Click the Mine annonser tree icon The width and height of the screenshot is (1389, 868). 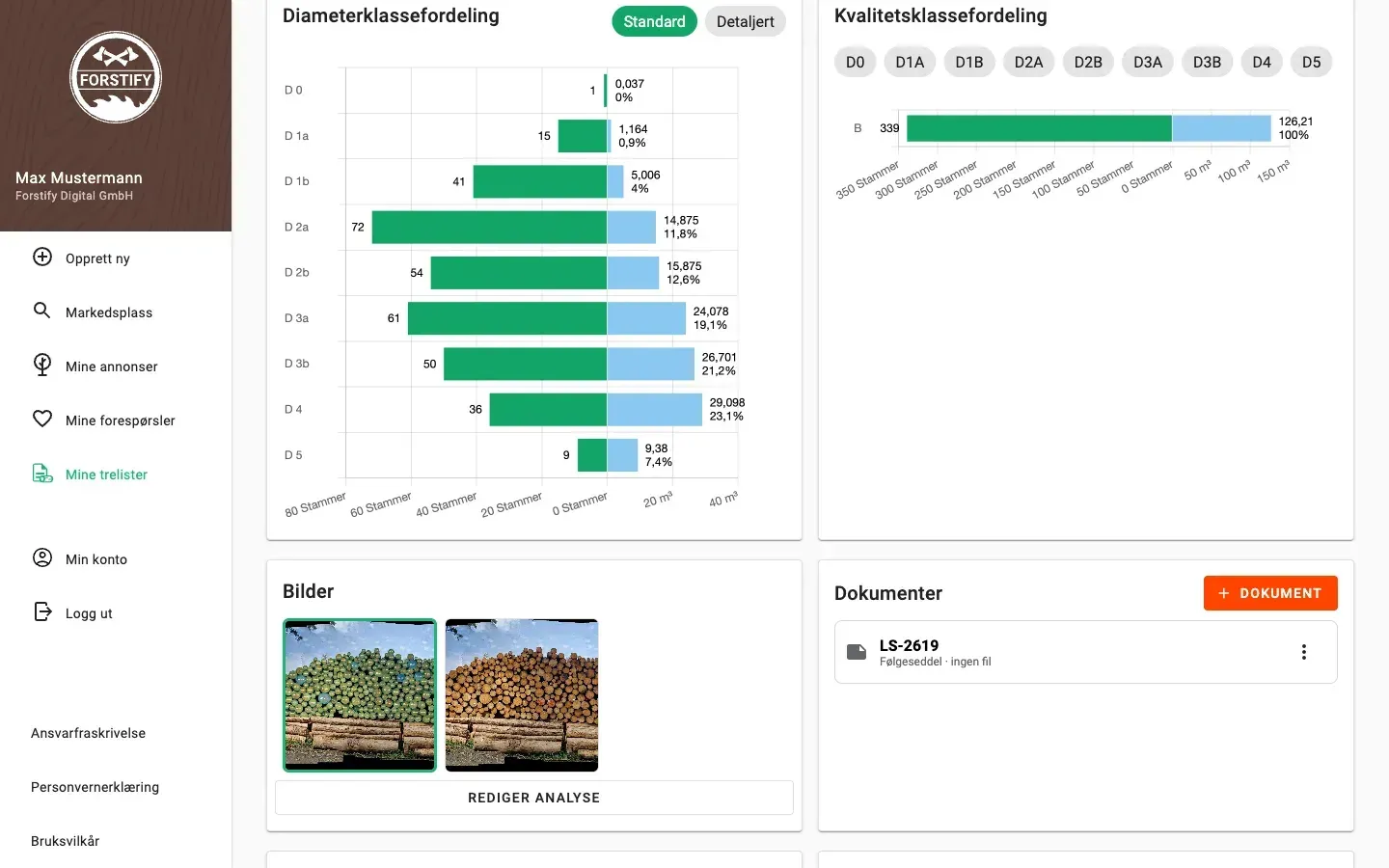click(42, 365)
